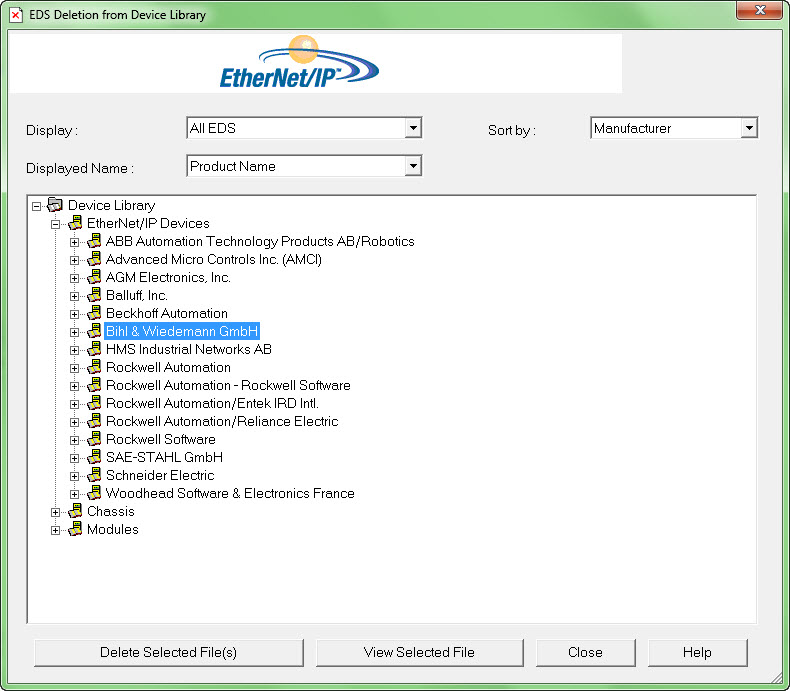The height and width of the screenshot is (691, 790).
Task: Click the Woodhead Software & Electronics icon
Action: click(94, 493)
